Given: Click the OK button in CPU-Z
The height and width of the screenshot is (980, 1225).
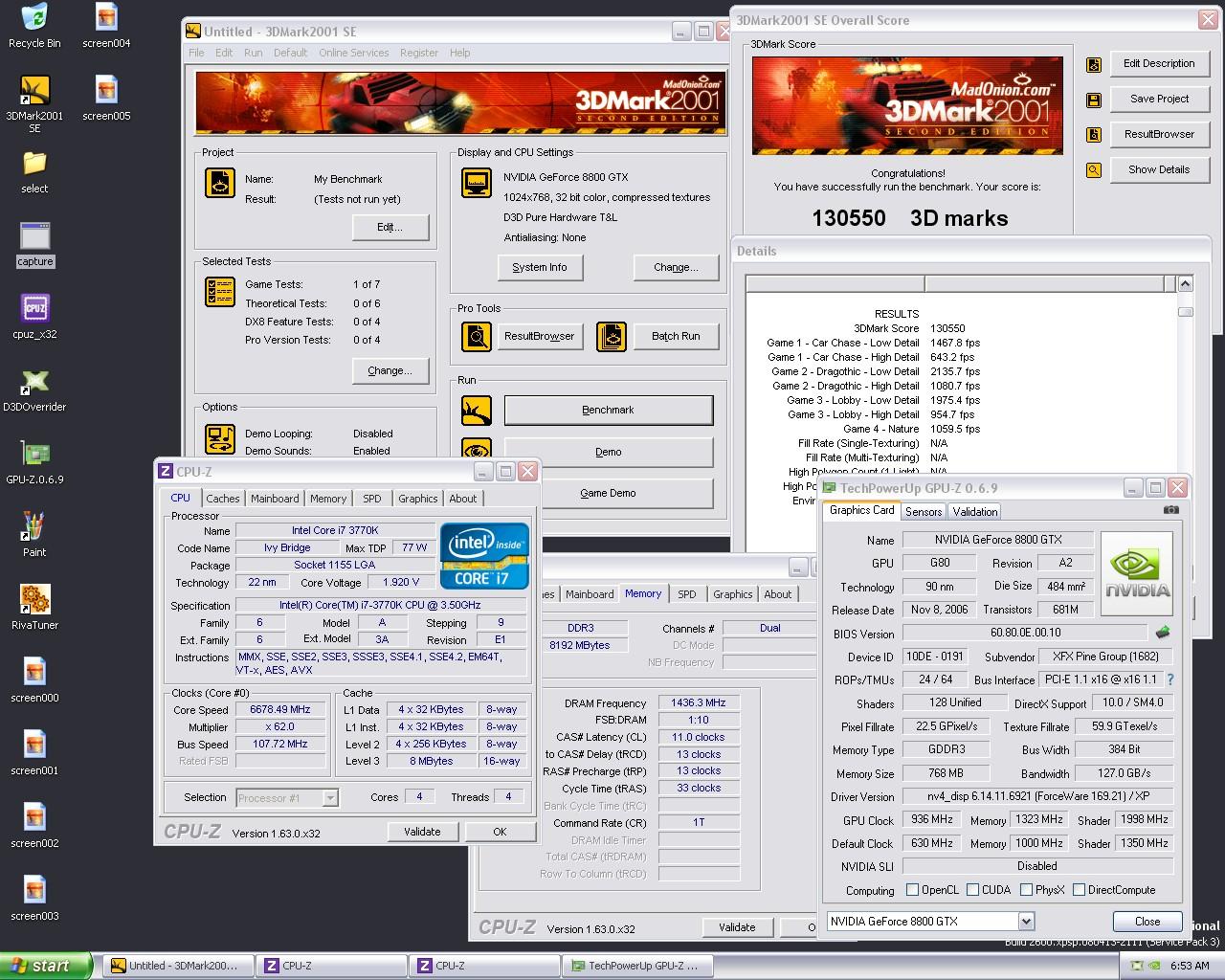Looking at the screenshot, I should pyautogui.click(x=500, y=832).
